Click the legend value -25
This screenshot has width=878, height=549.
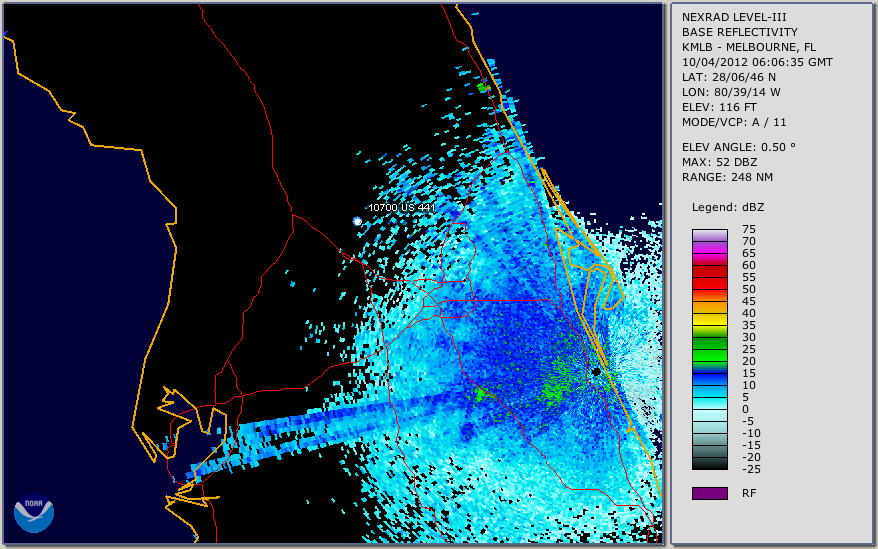click(x=751, y=469)
